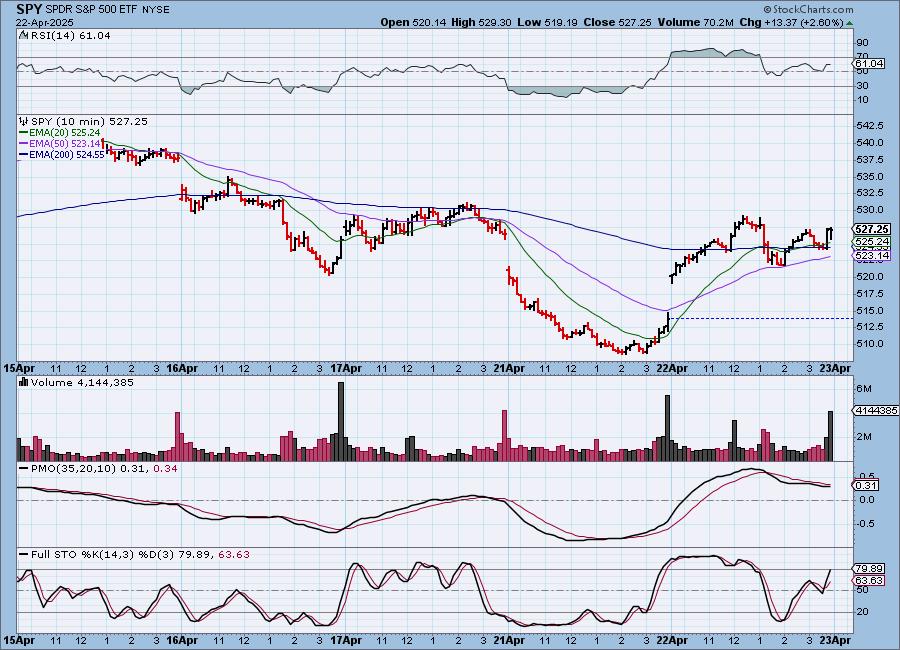Click the dark blue swatch for EMA(200)
The height and width of the screenshot is (650, 900).
(x=24, y=154)
